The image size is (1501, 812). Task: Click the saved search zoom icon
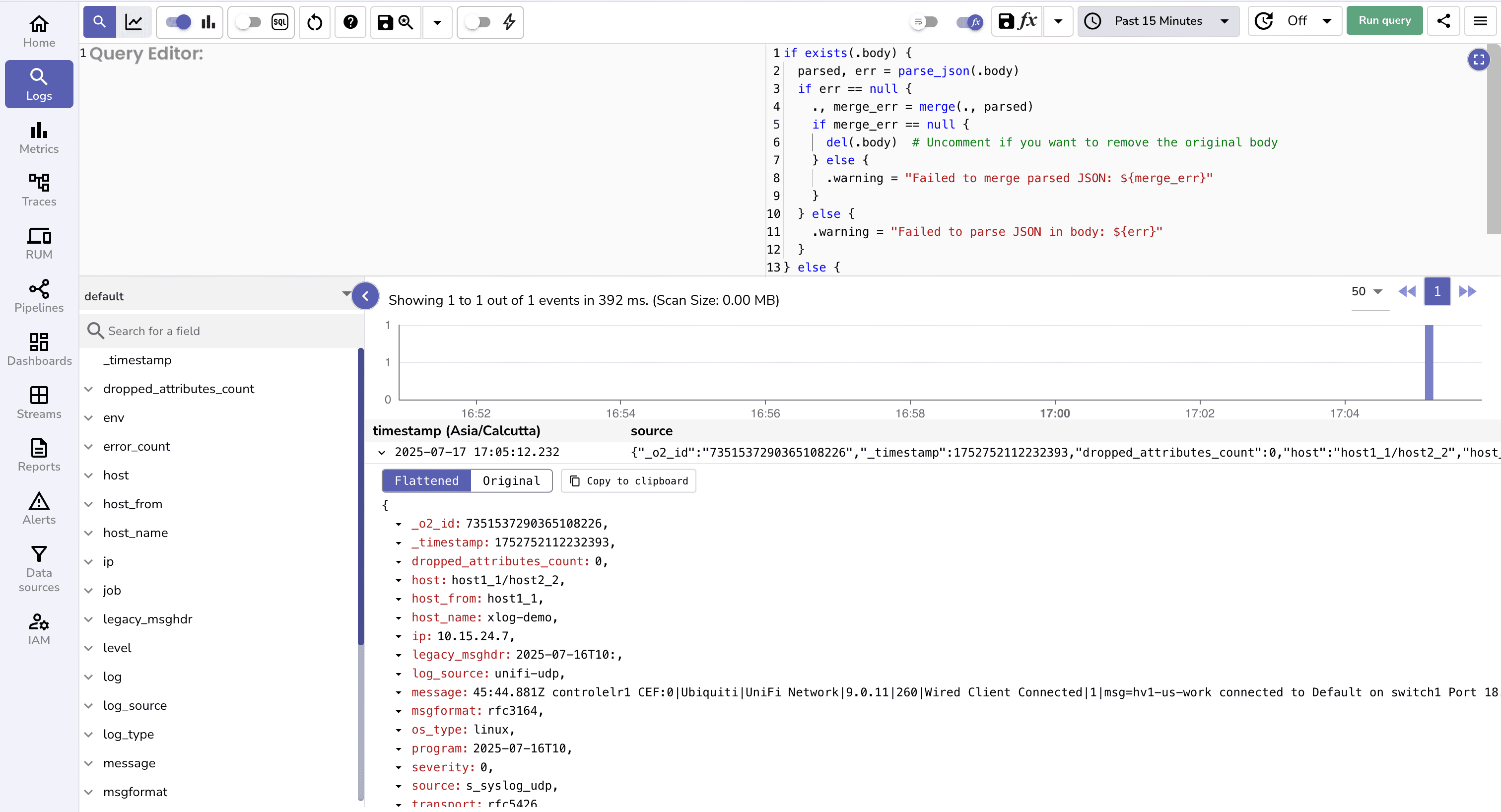coord(406,22)
